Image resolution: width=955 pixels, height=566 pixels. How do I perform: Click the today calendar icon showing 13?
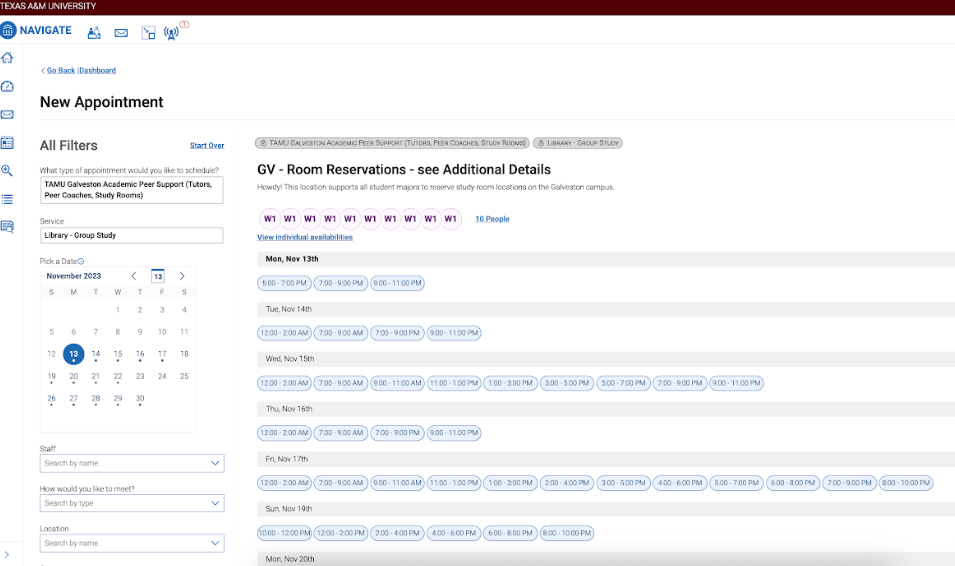(x=158, y=276)
